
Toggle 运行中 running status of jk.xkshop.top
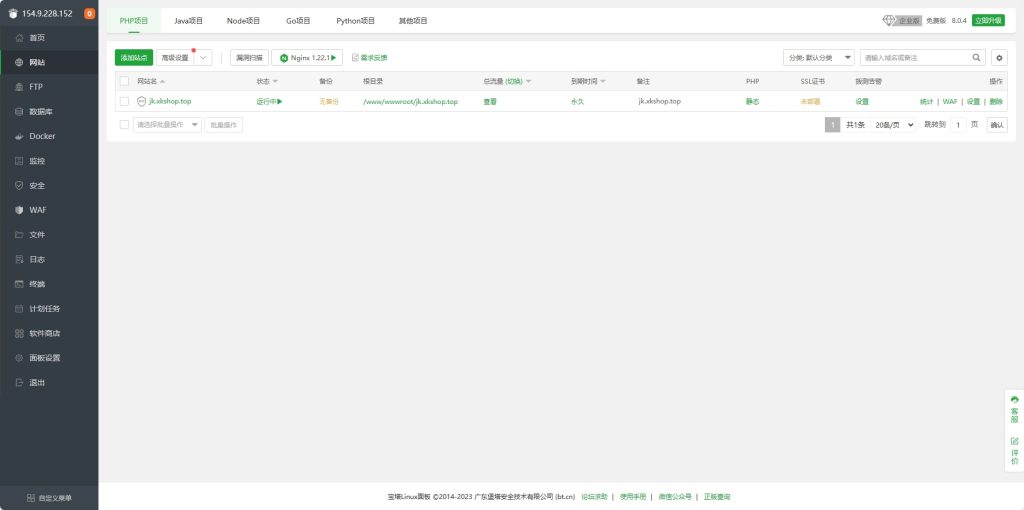269,101
